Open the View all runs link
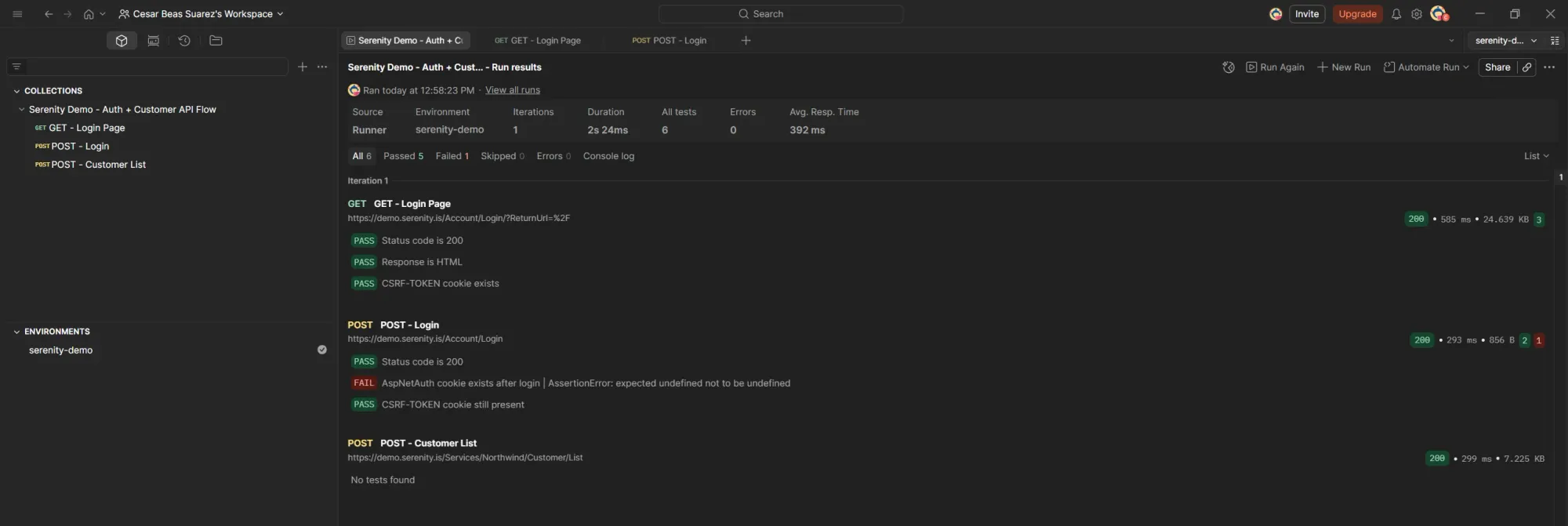 (513, 90)
